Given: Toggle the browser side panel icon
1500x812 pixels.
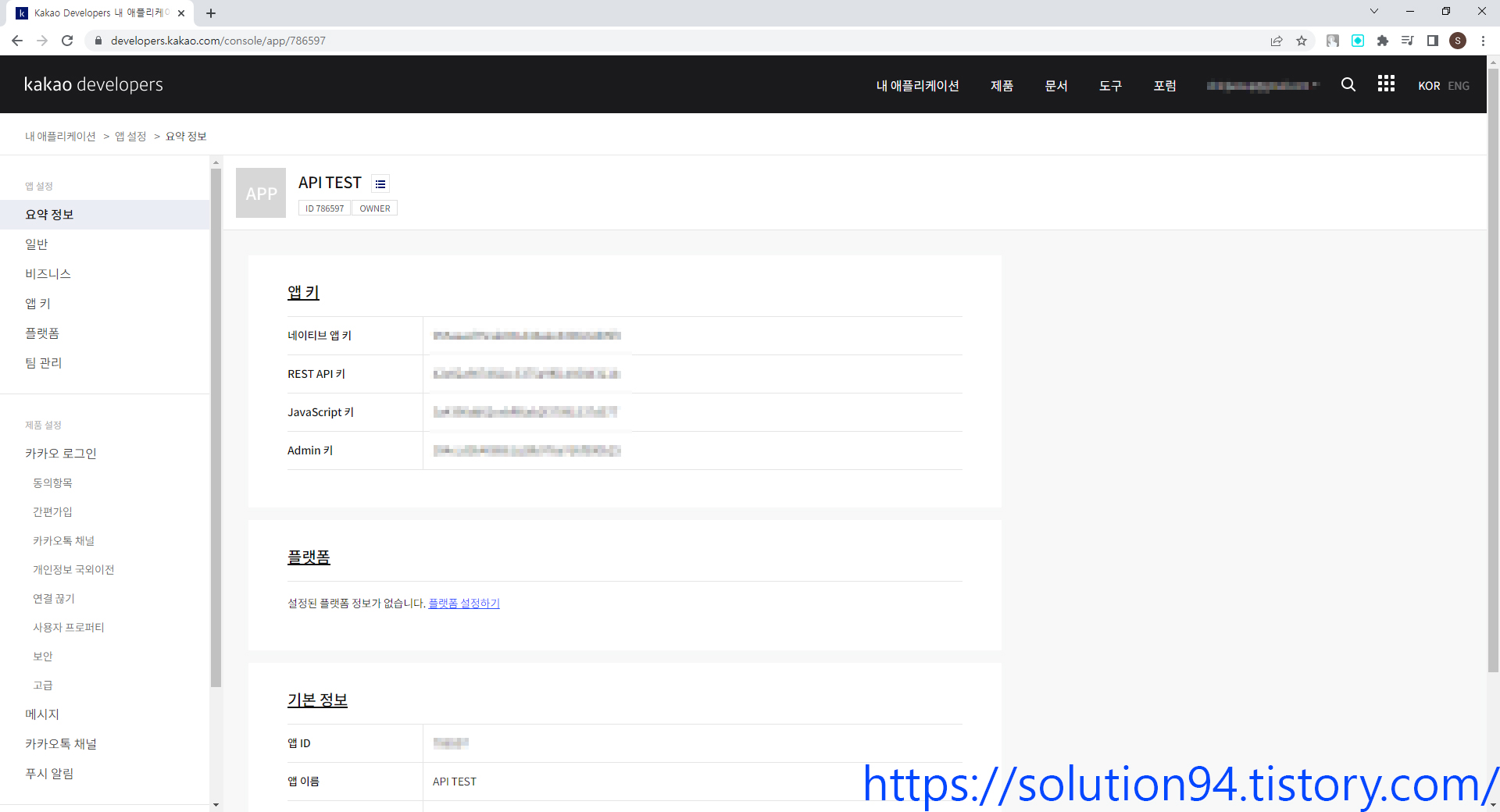Looking at the screenshot, I should (1433, 41).
